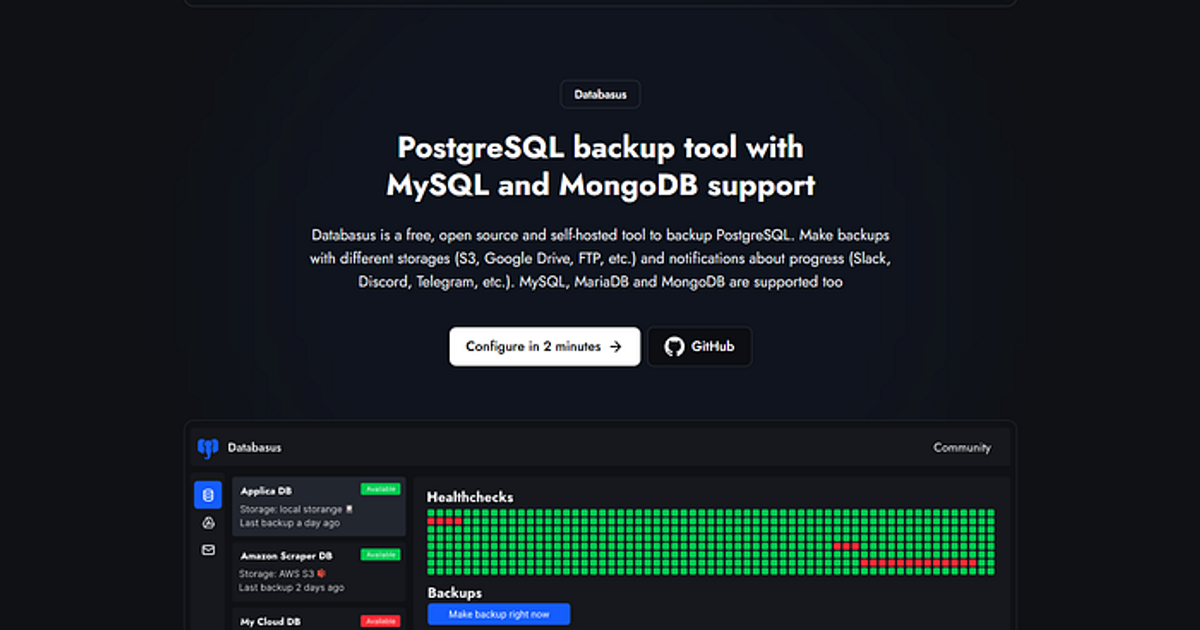Click the local storage icon on Applica DB

[x=349, y=509]
